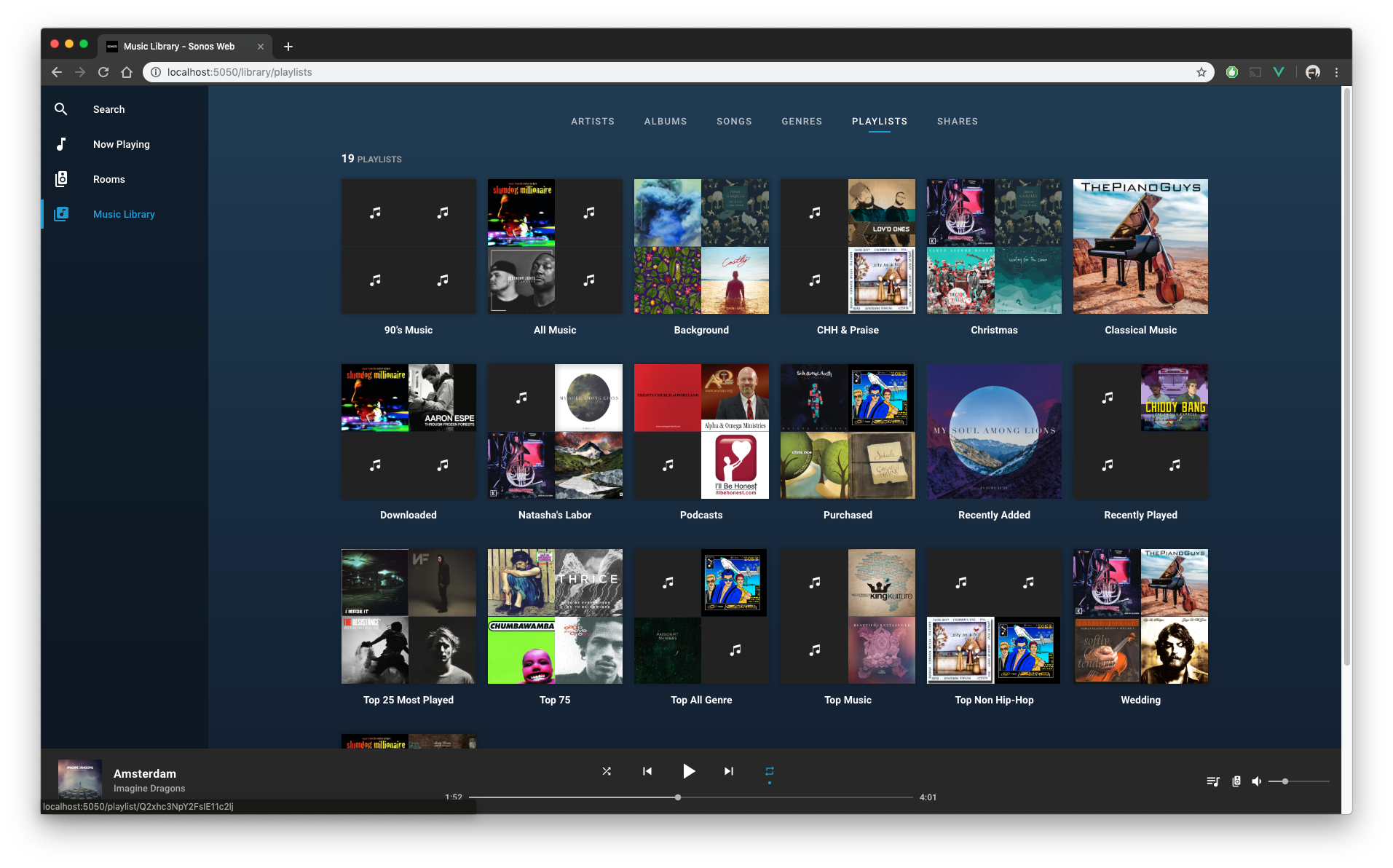The image size is (1393, 868).
Task: Click the Podcasts playlist title
Action: (x=701, y=515)
